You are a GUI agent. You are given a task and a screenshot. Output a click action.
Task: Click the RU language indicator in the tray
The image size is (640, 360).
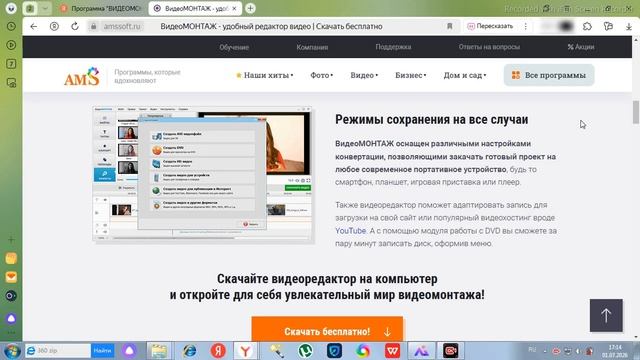532,349
